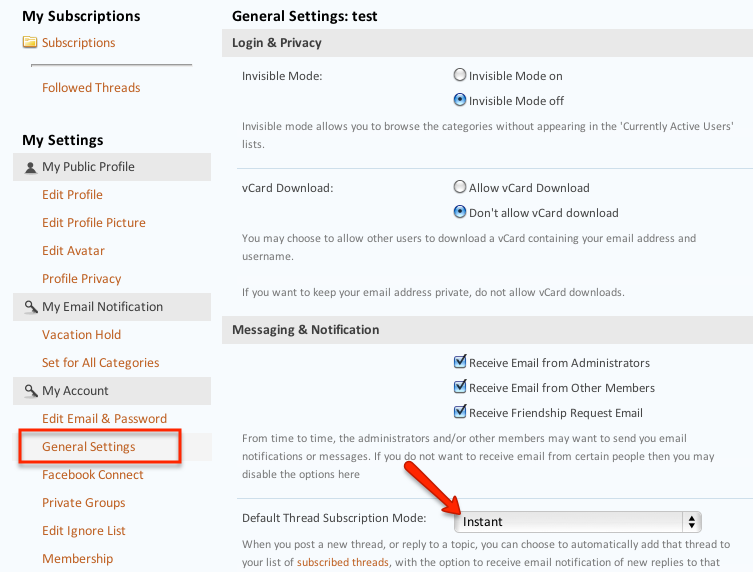
Task: Select Invisible Mode off radio button
Action: tap(460, 100)
